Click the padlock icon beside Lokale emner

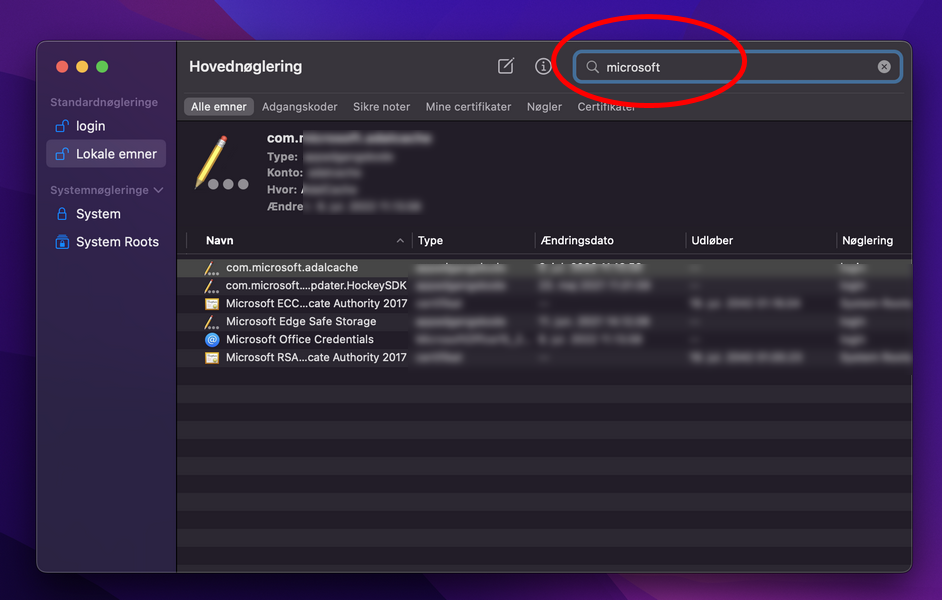point(62,154)
